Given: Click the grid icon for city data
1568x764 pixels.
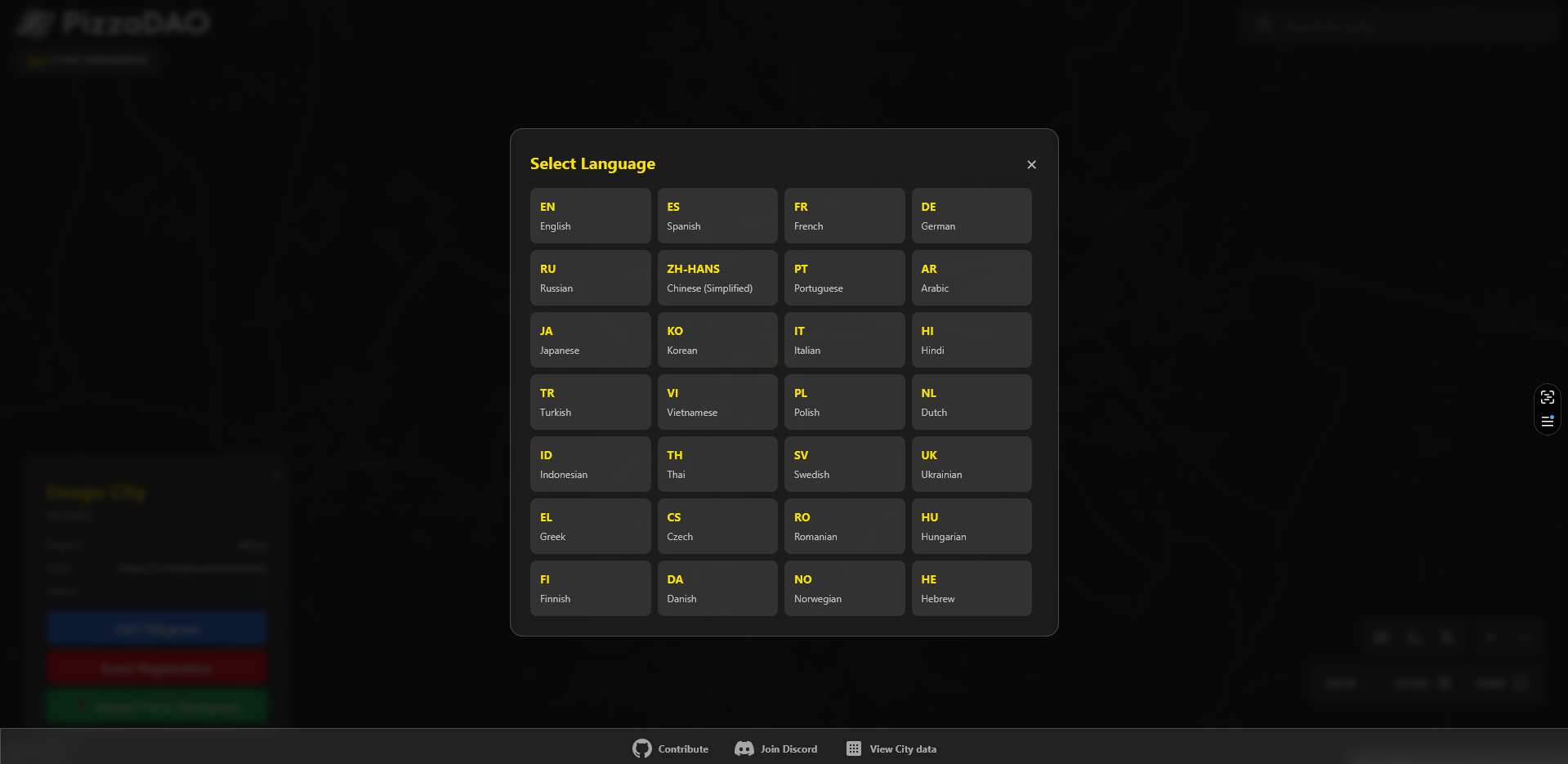Looking at the screenshot, I should (853, 748).
